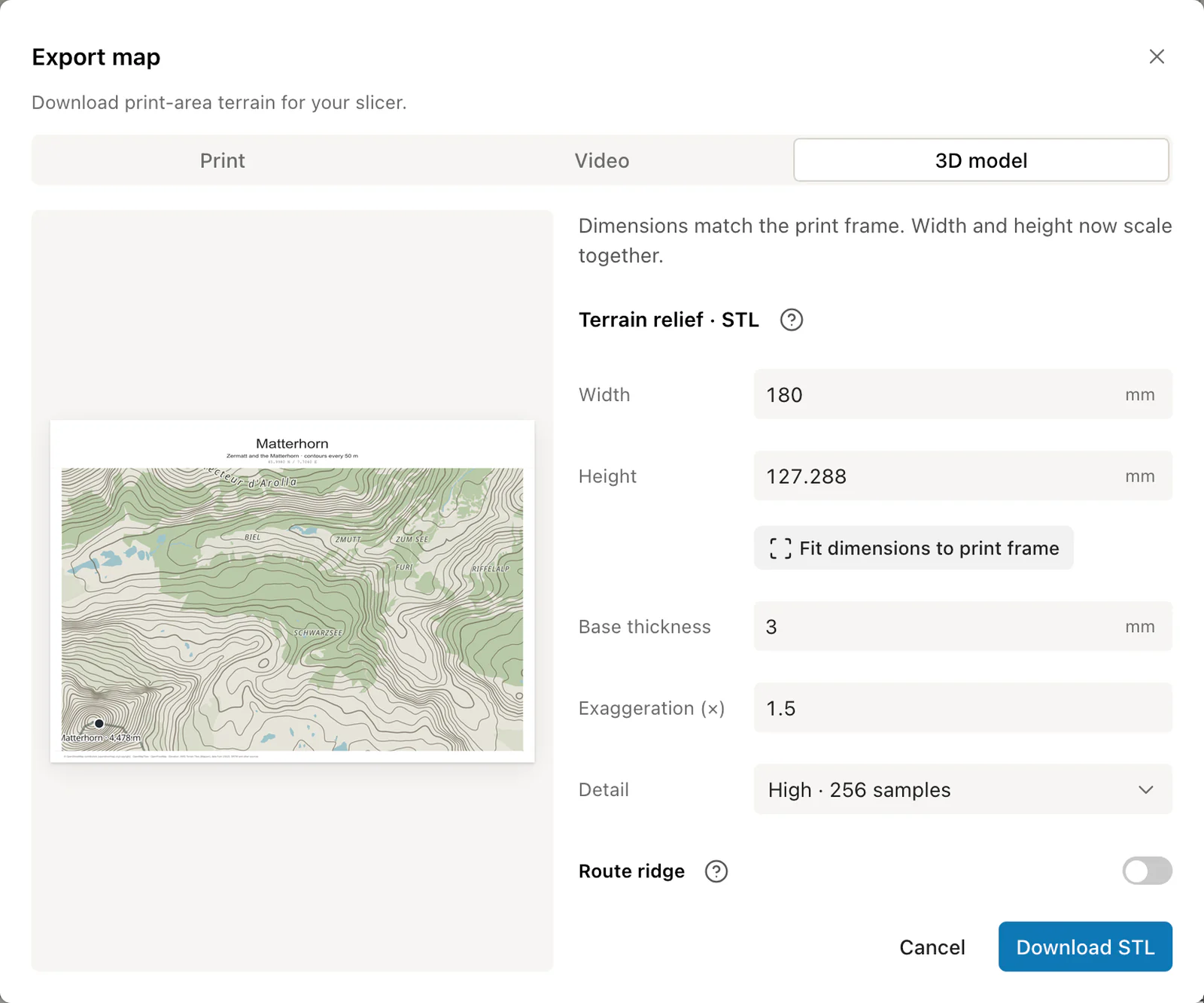Click the Matterhorn map preview thumbnail
Screen dimensions: 1204x1003
pos(292,591)
